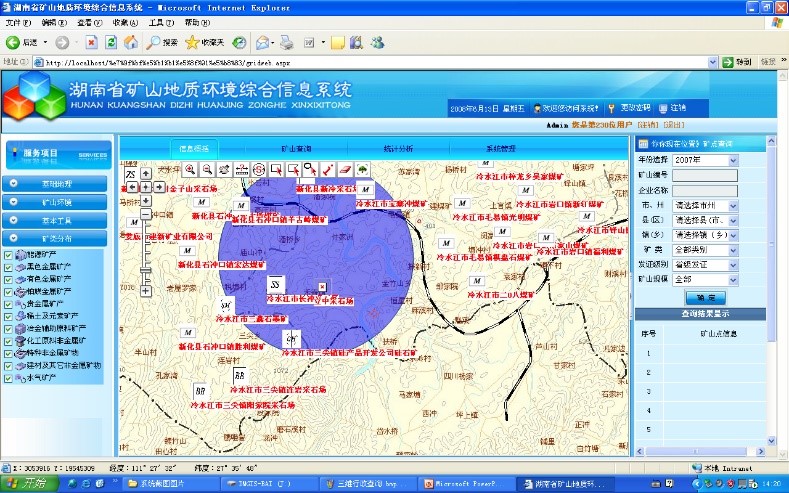Uncheck the 能源矿产 layer checkbox
789x493 pixels.
tap(9, 256)
